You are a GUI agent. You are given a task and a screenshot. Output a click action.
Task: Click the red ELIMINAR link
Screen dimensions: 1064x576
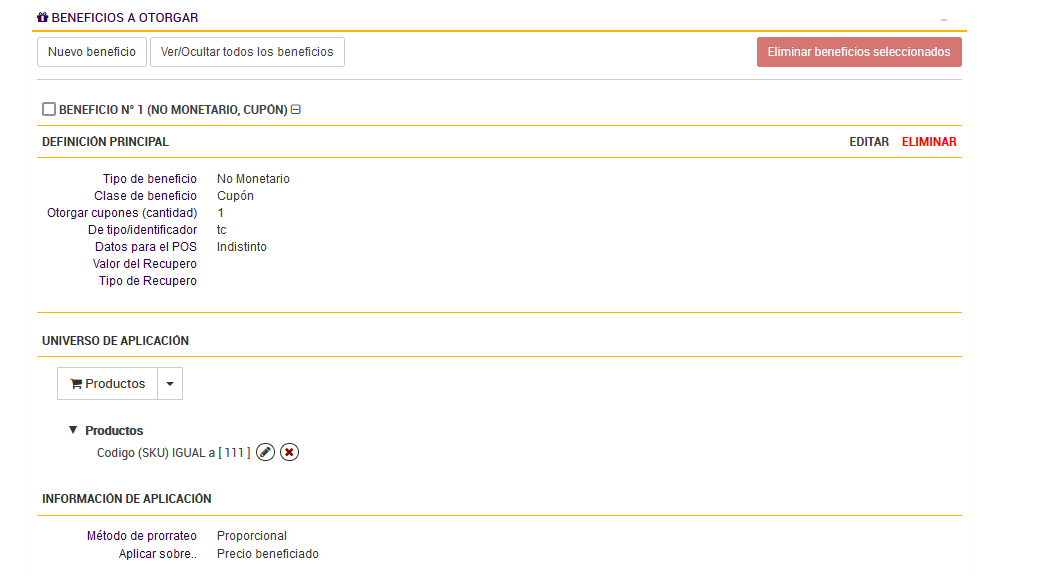pyautogui.click(x=929, y=142)
